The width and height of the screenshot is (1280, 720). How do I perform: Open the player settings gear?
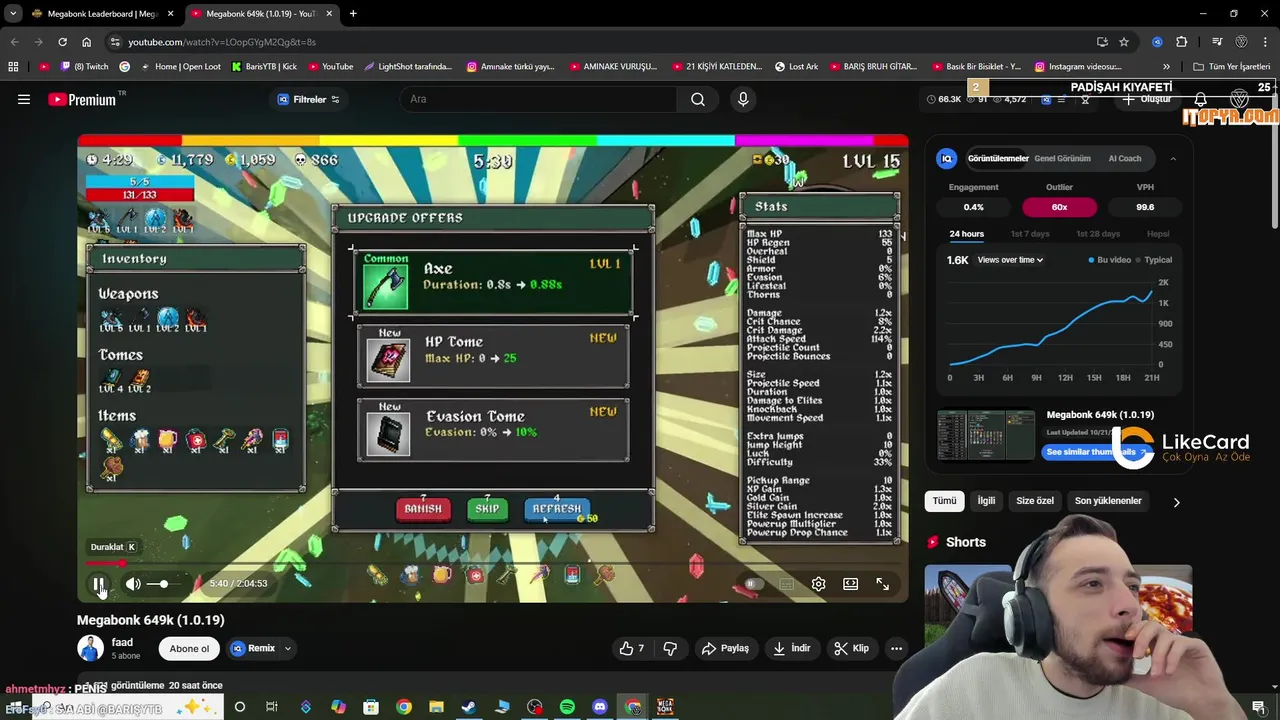coord(818,584)
